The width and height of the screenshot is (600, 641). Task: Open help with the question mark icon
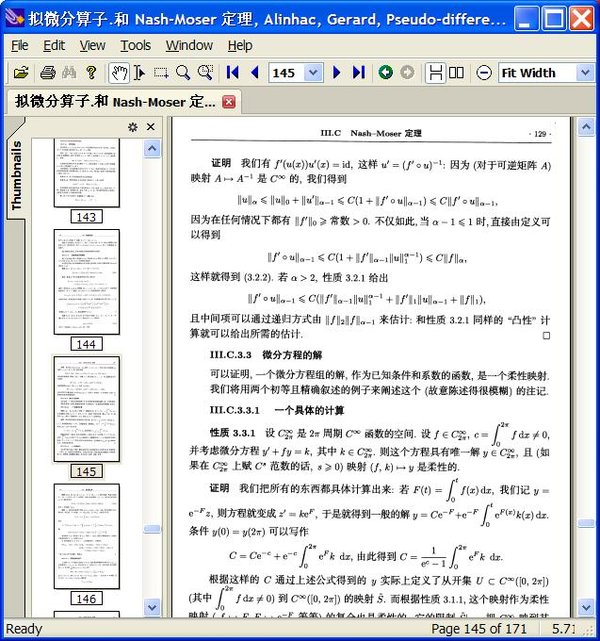(92, 73)
